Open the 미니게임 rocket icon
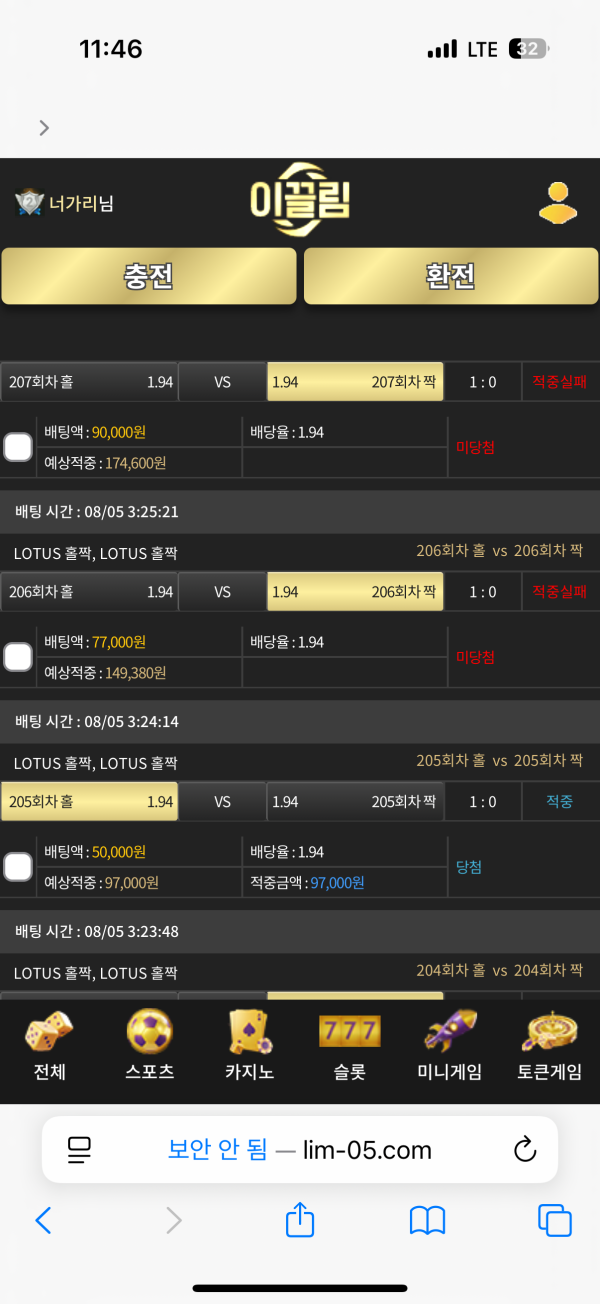Screen dimensions: 600x1304 click(450, 1033)
